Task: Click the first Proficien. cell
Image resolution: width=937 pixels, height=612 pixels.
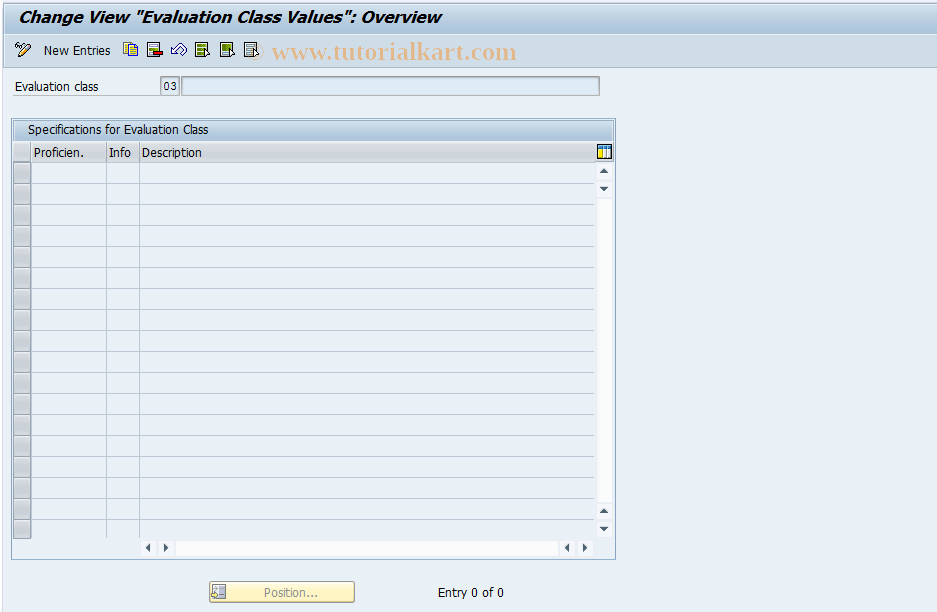Action: [x=69, y=173]
